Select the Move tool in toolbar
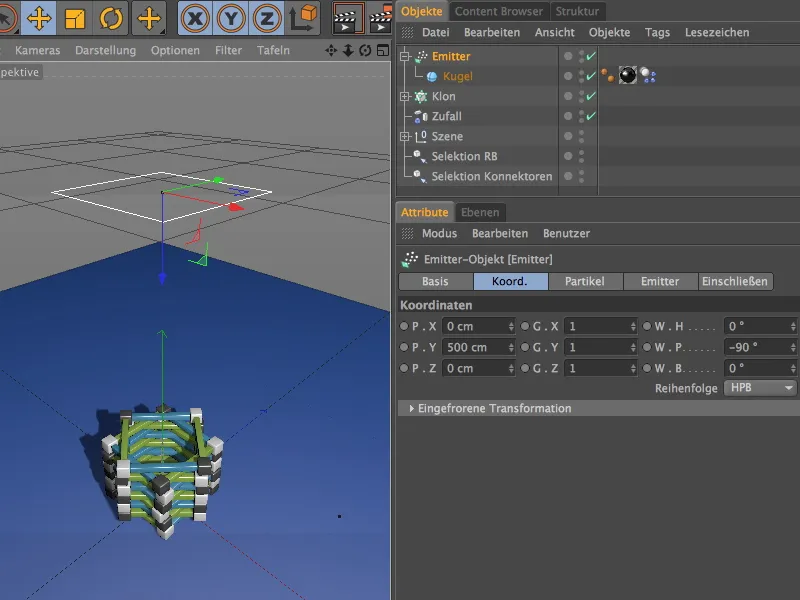Image resolution: width=800 pixels, height=600 pixels. [39, 18]
